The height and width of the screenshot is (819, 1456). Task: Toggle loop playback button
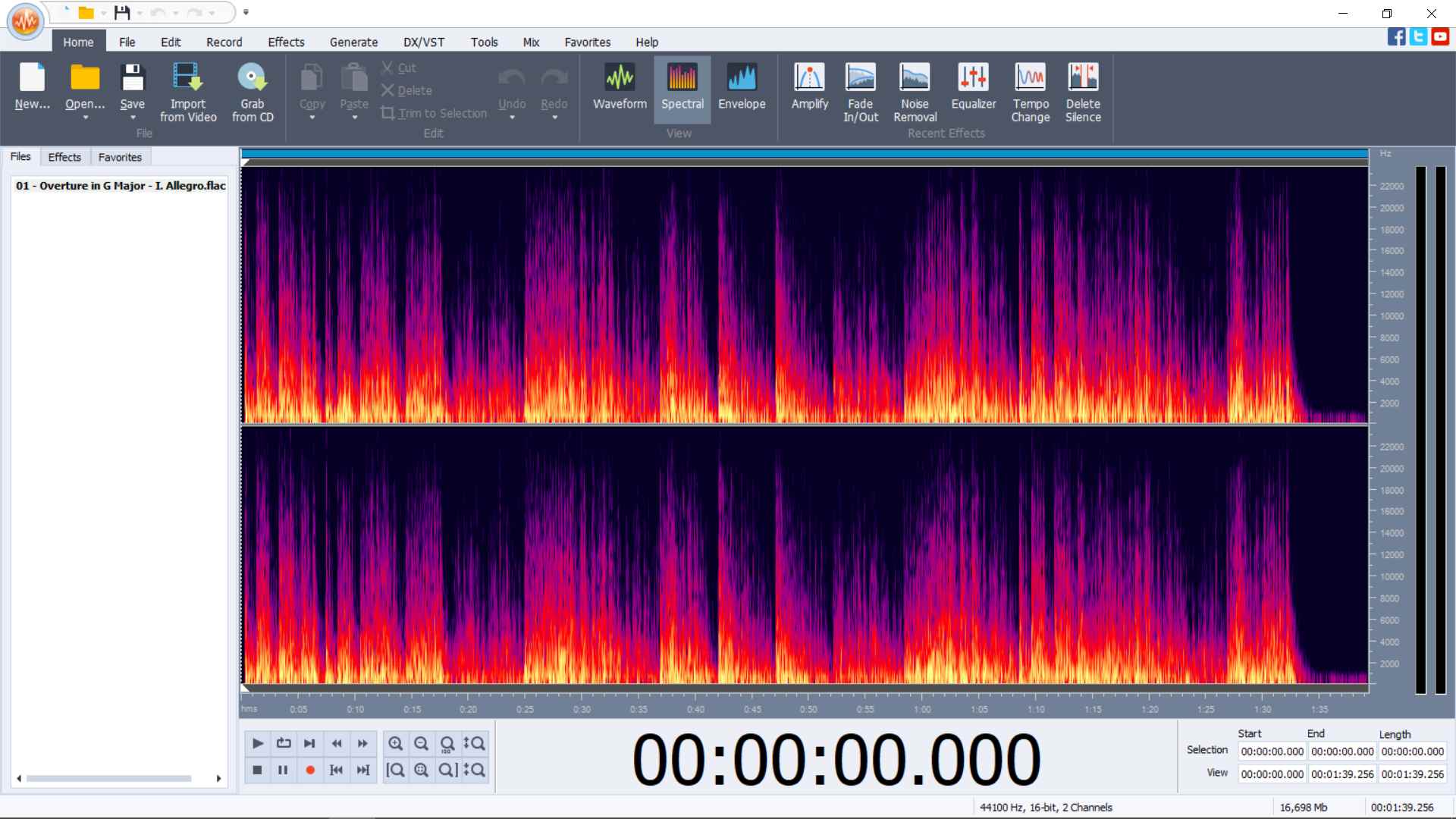point(284,743)
